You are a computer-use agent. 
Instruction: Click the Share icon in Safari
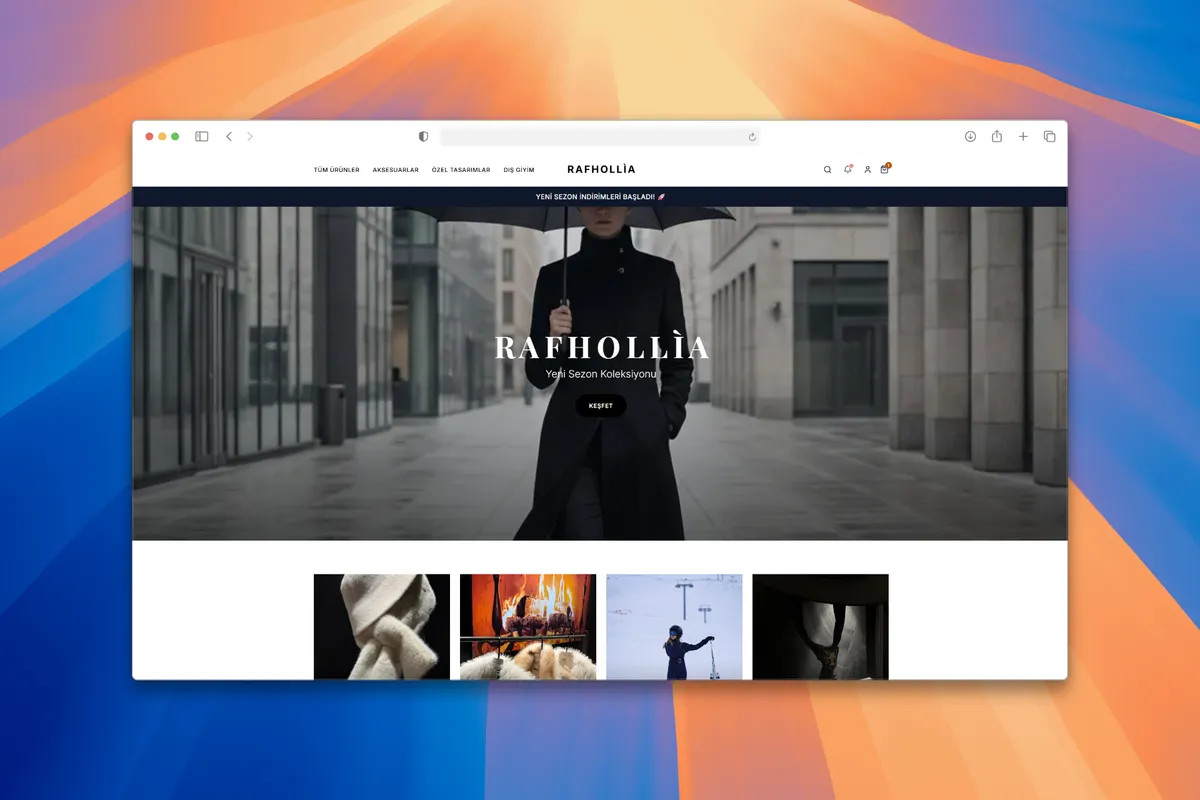click(x=997, y=137)
